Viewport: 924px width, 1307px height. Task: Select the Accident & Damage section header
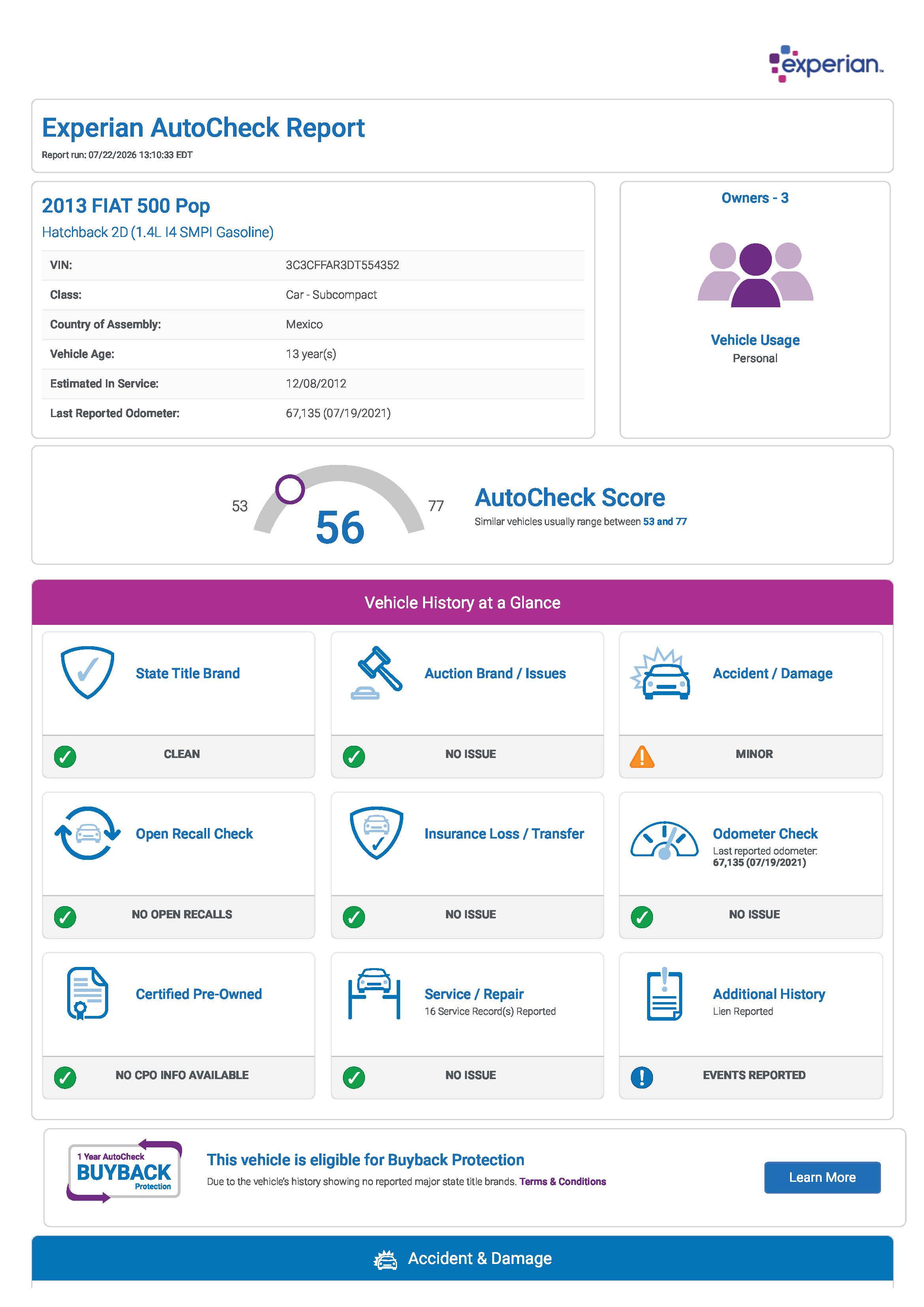(462, 1258)
